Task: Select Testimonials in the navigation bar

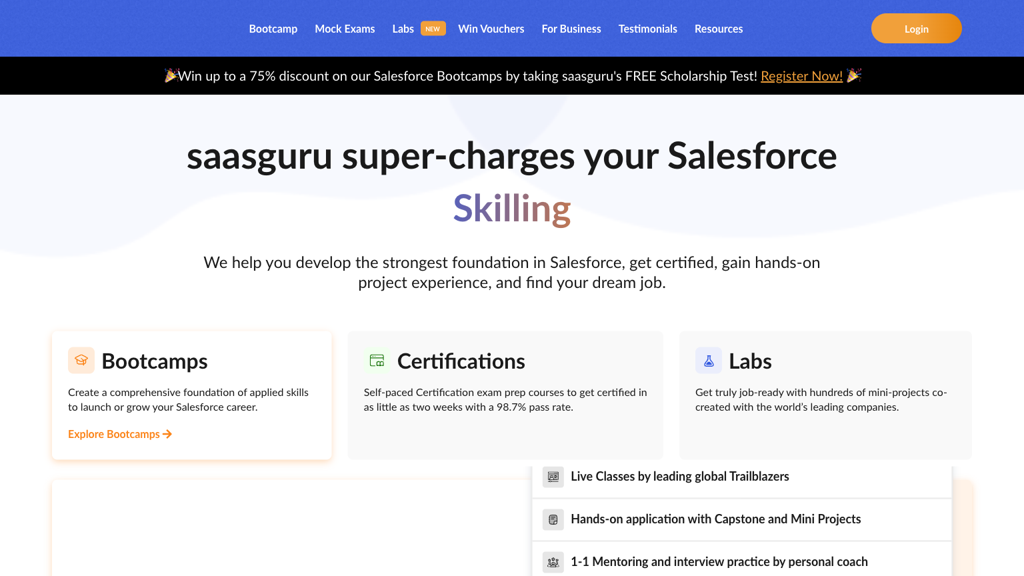Action: click(x=647, y=29)
